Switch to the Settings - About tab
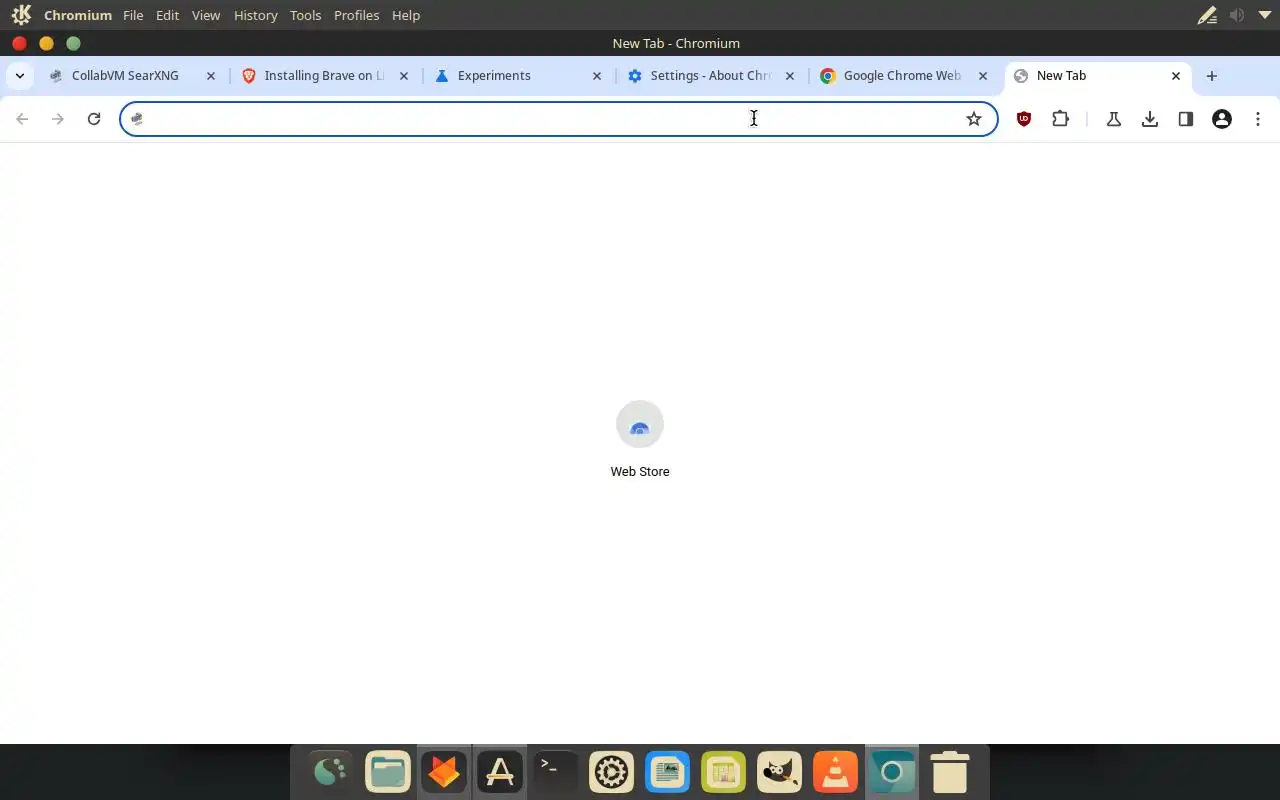The width and height of the screenshot is (1280, 800). click(x=711, y=76)
